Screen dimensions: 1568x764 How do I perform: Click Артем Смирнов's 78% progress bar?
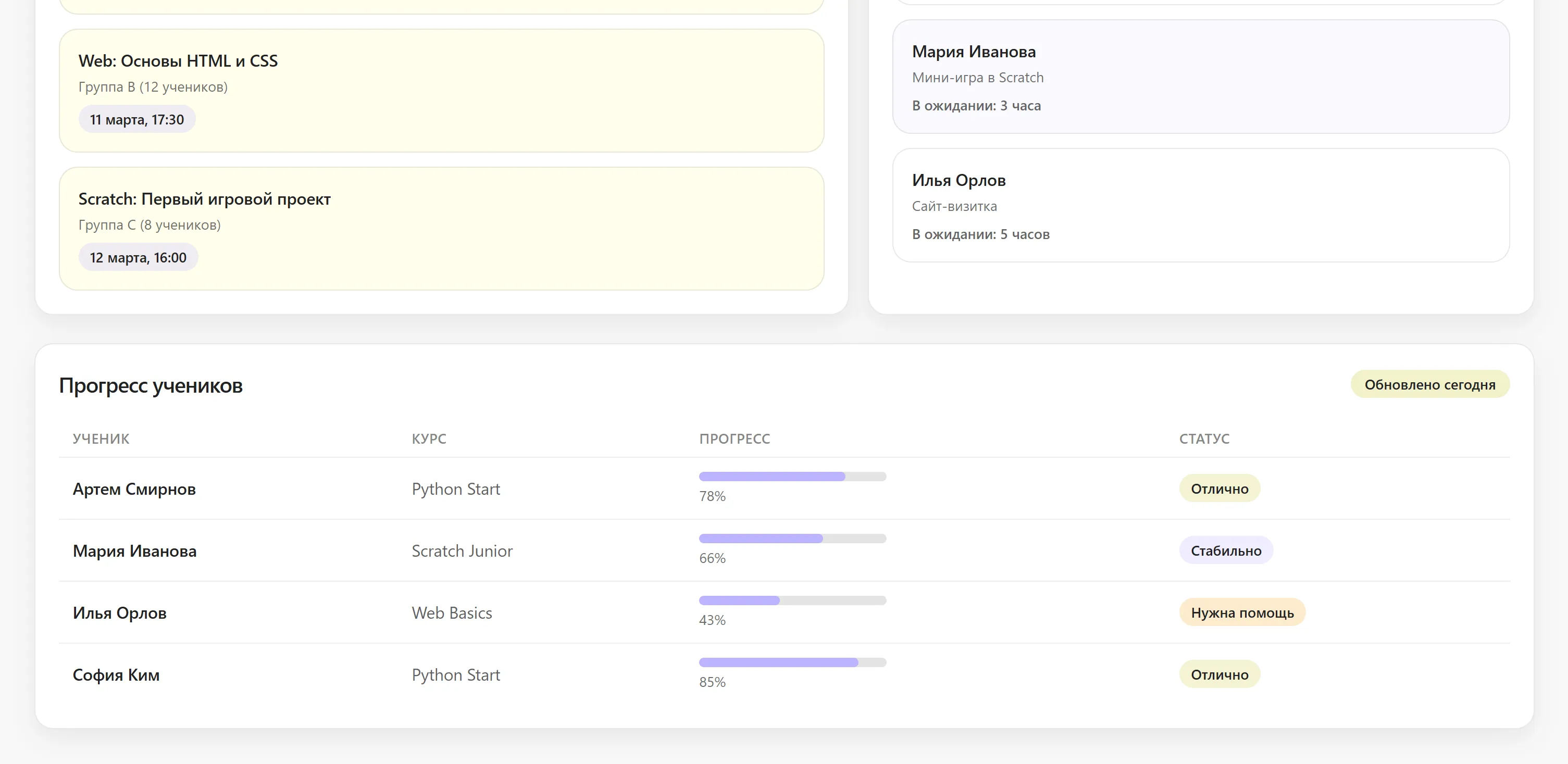pyautogui.click(x=792, y=477)
